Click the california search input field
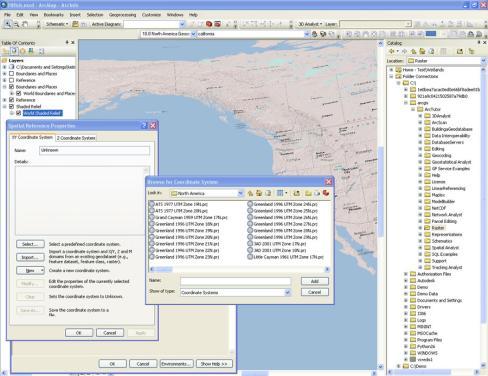 click(251, 34)
